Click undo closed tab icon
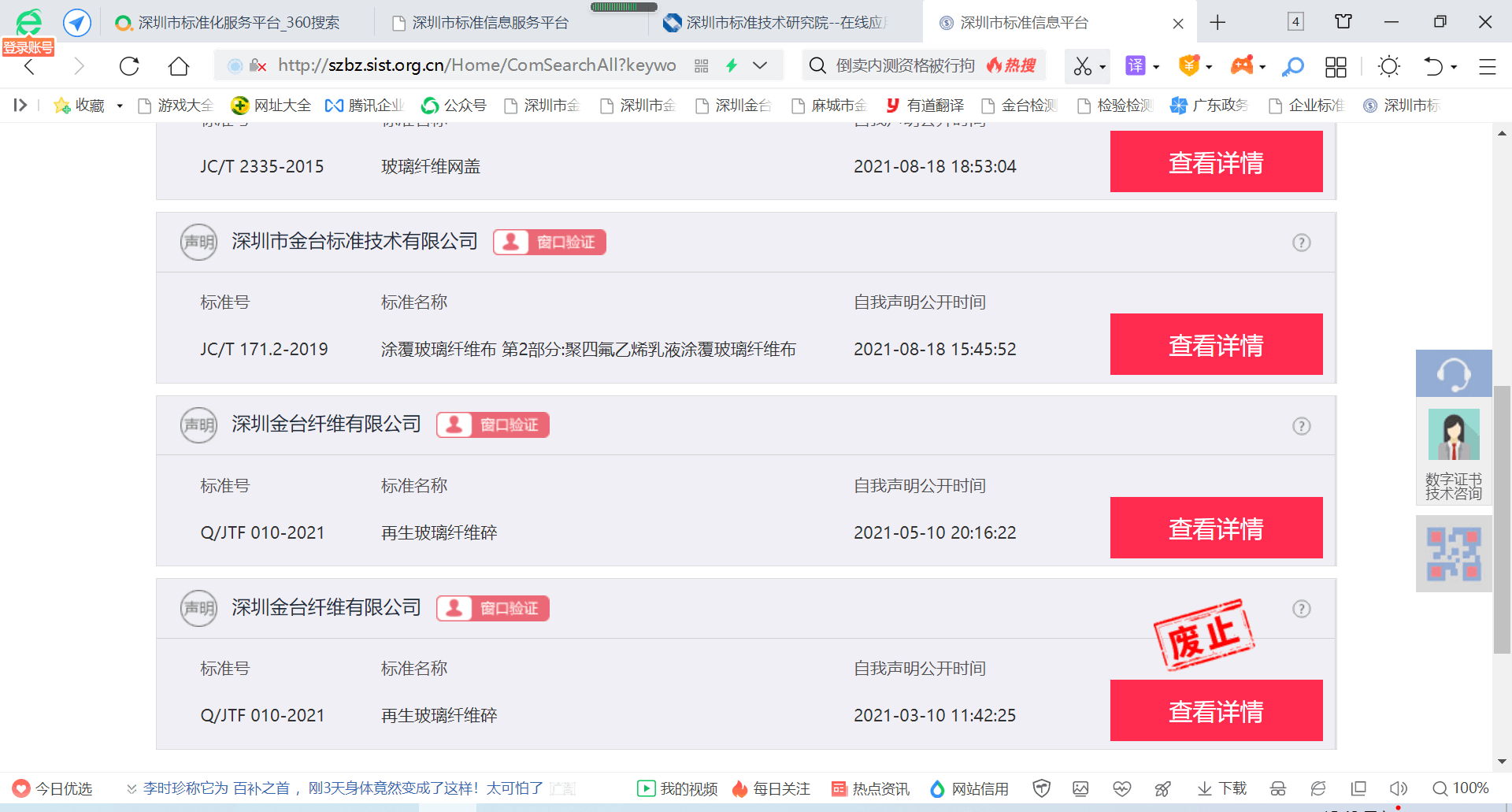The image size is (1512, 812). tap(1433, 66)
